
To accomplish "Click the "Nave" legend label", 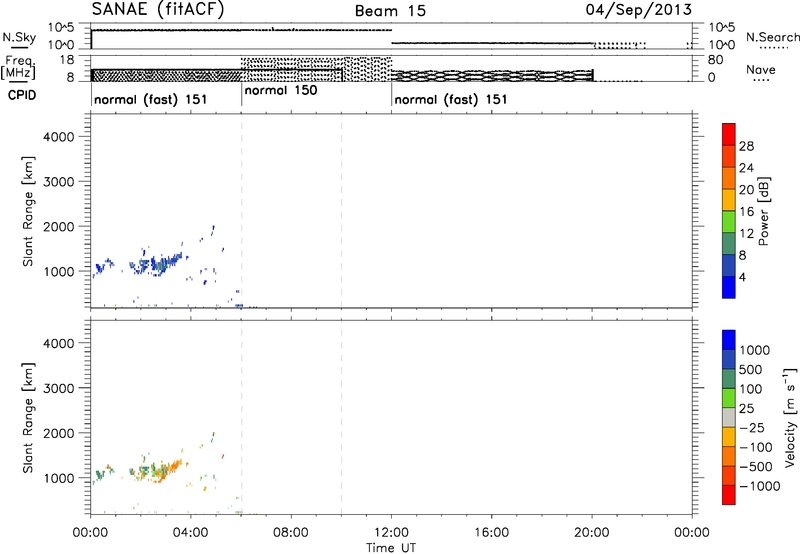I will point(761,70).
